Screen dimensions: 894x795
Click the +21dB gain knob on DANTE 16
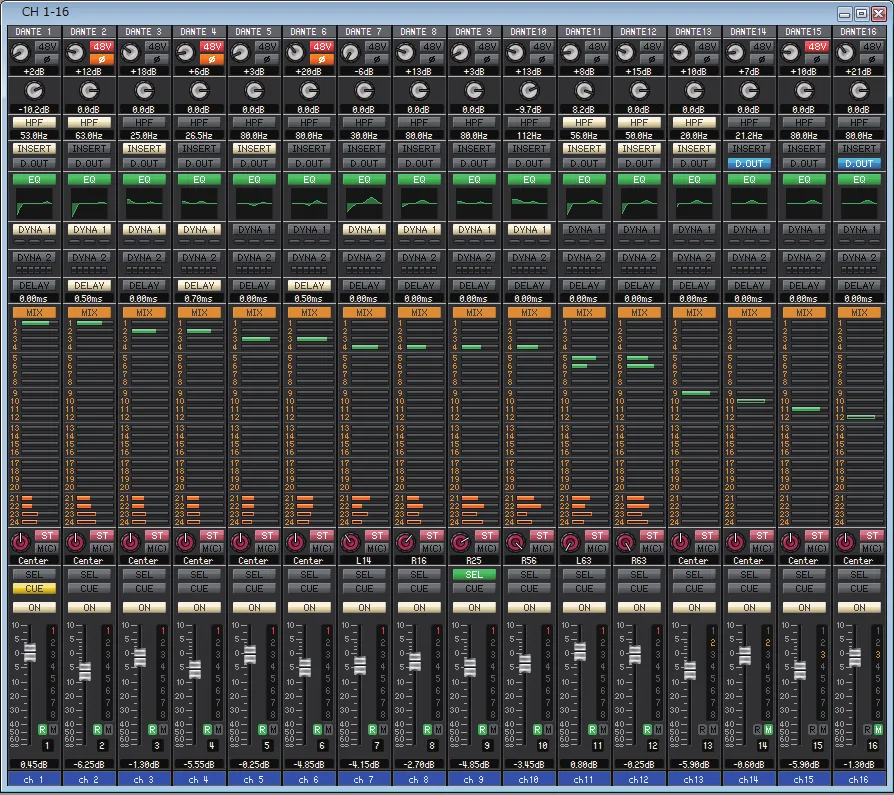click(846, 53)
